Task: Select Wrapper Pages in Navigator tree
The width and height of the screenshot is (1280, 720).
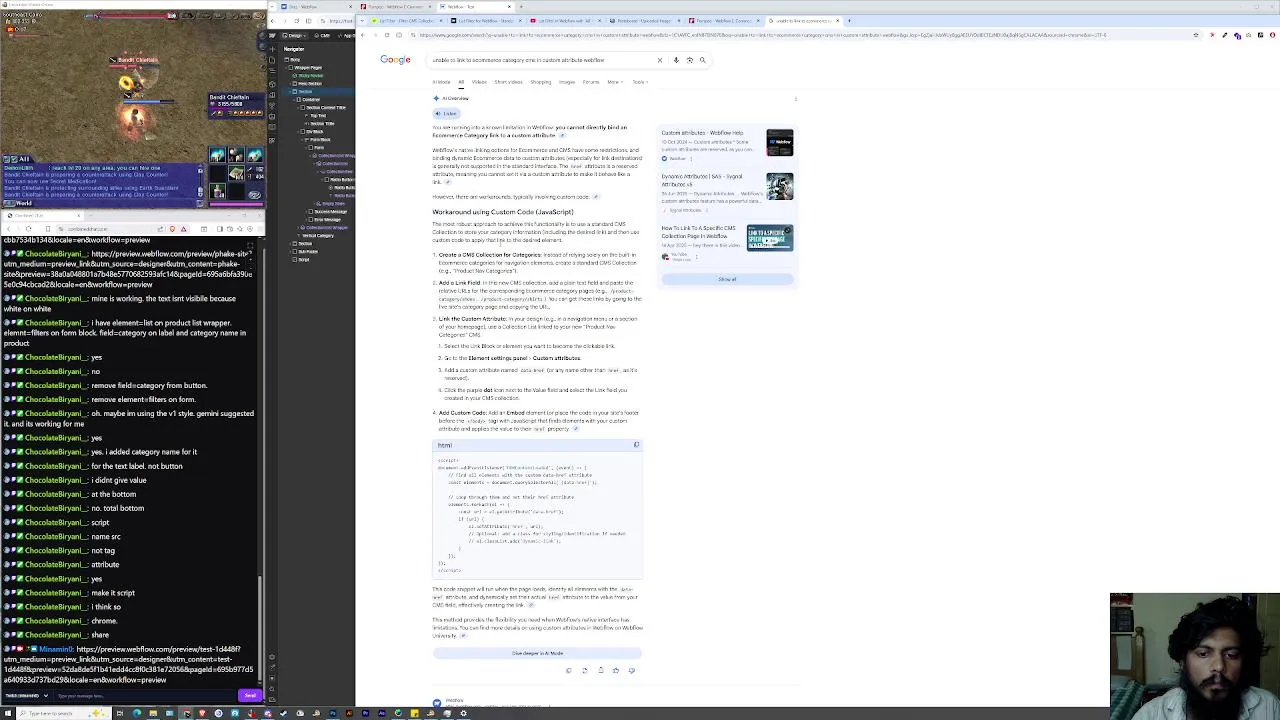Action: click(x=307, y=68)
